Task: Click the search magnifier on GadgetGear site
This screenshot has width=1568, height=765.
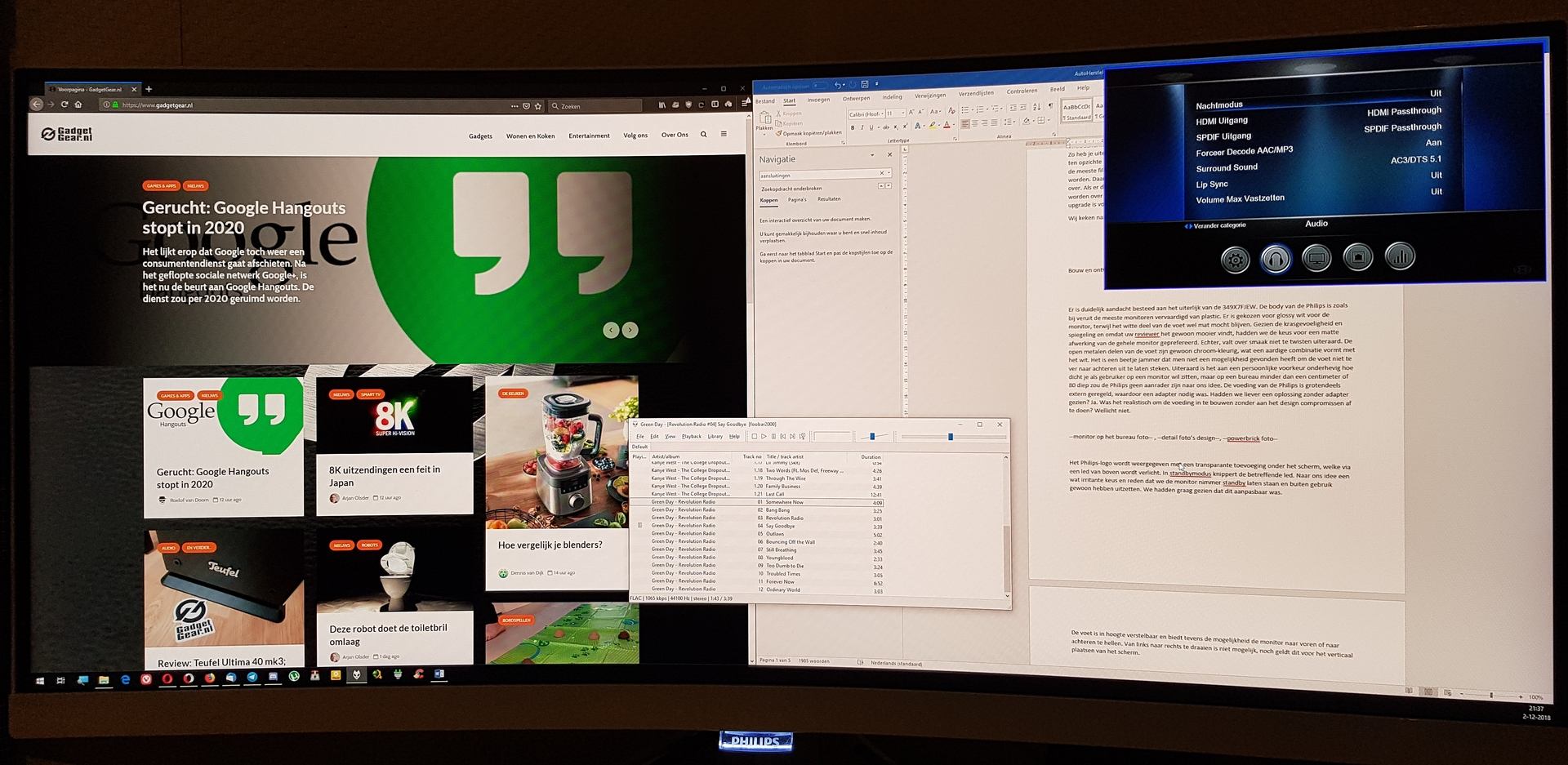Action: [703, 135]
